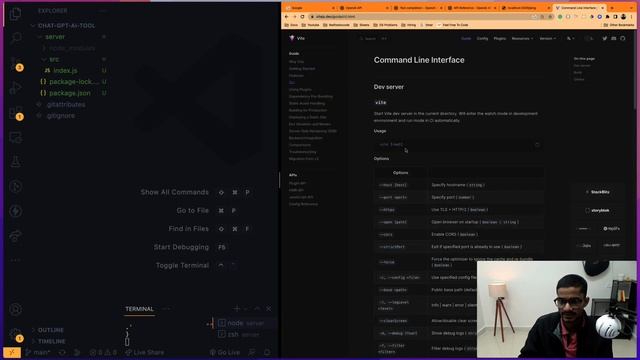Open the Youtube bookmarks folder
The width and height of the screenshot is (640, 360).
311,25
